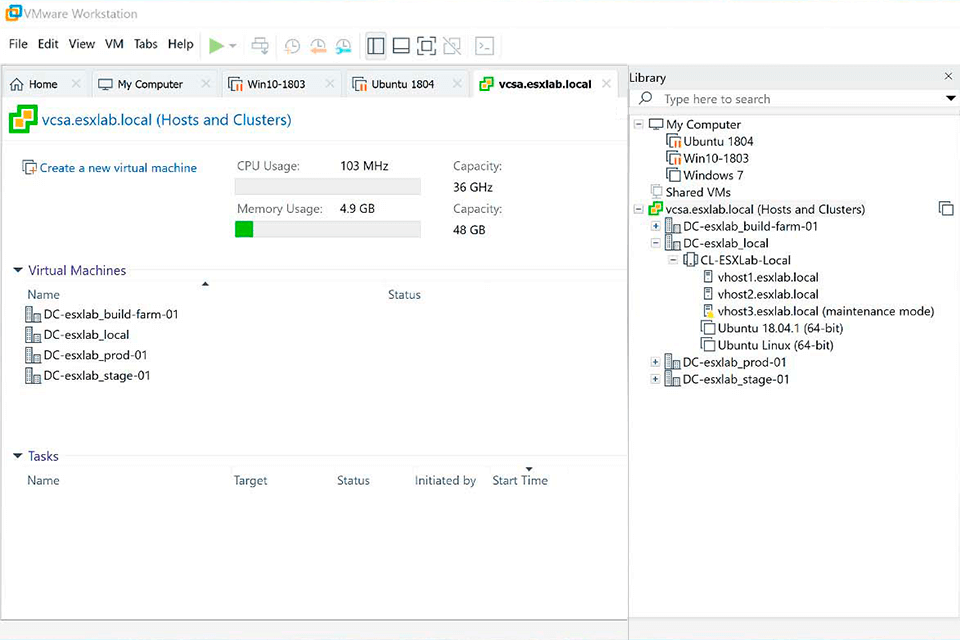This screenshot has width=960, height=640.
Task: Close the Library panel
Action: [948, 76]
